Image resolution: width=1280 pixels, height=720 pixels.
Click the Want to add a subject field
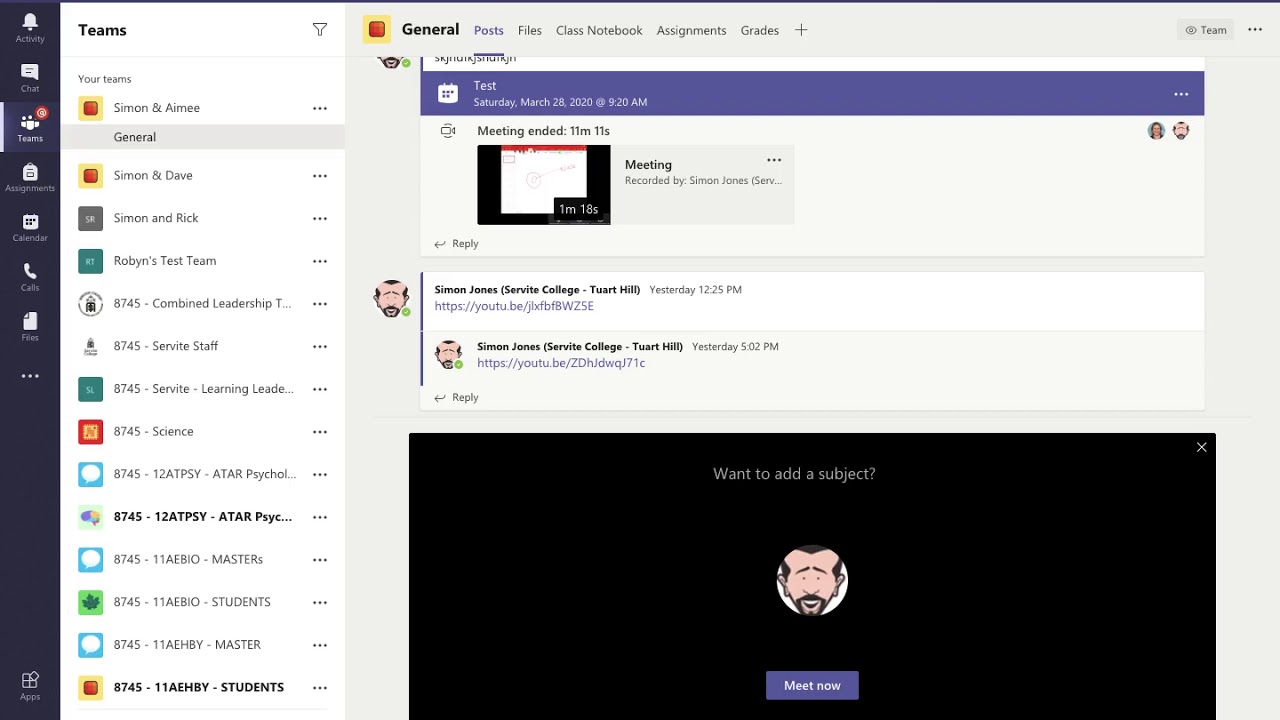(x=794, y=474)
